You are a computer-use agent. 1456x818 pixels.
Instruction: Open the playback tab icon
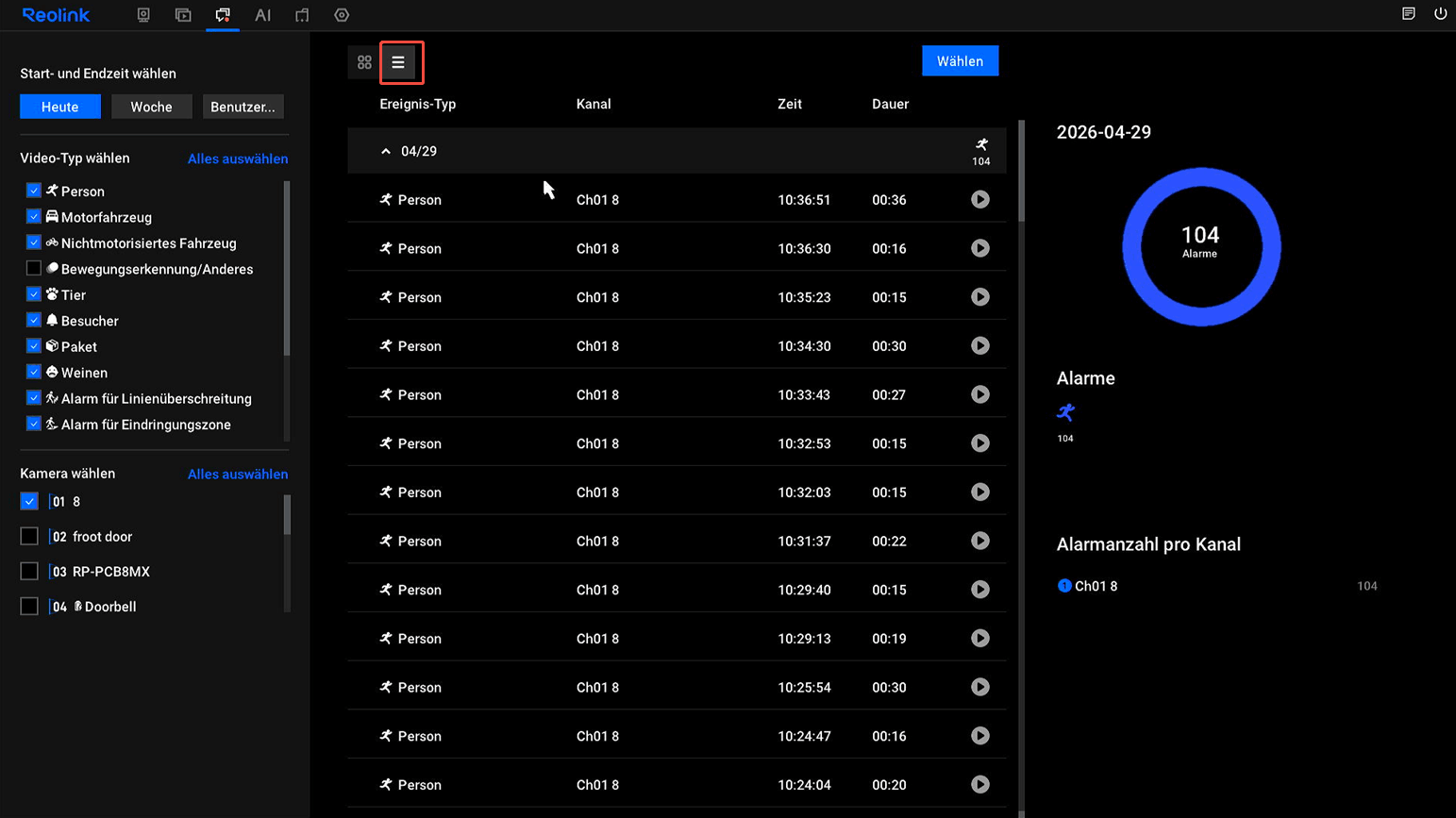pos(183,15)
